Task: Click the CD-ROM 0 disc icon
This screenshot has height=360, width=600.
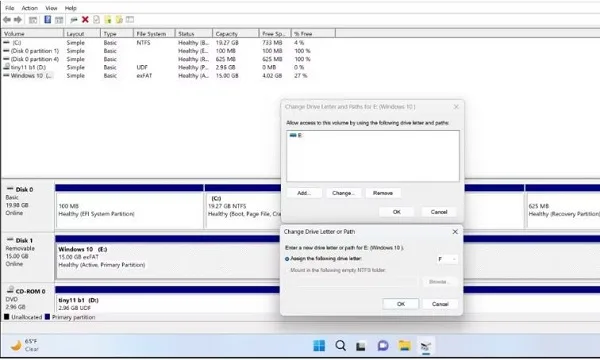Action: 10,290
